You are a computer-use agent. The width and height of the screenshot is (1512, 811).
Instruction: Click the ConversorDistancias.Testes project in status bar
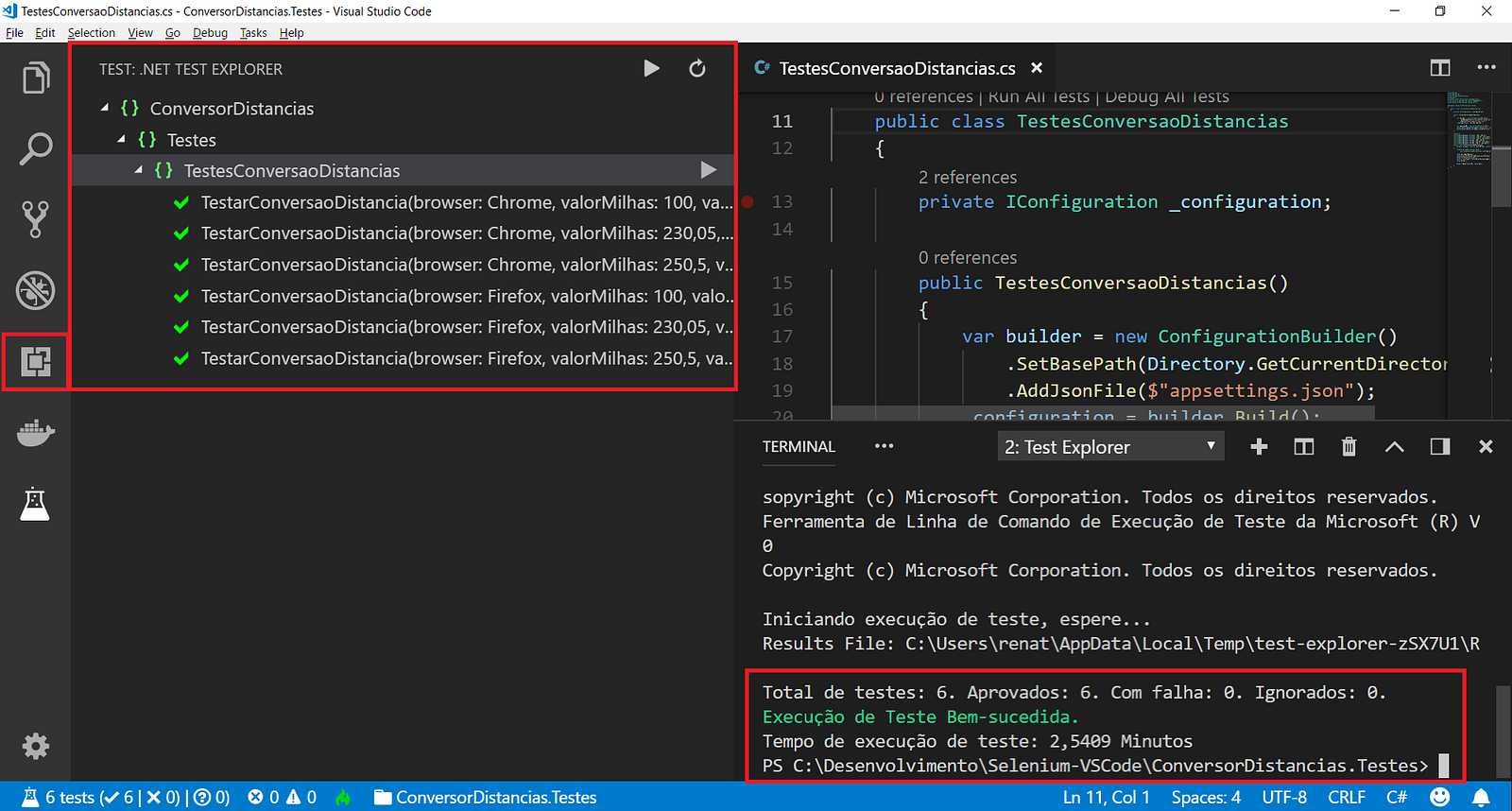pyautogui.click(x=485, y=797)
